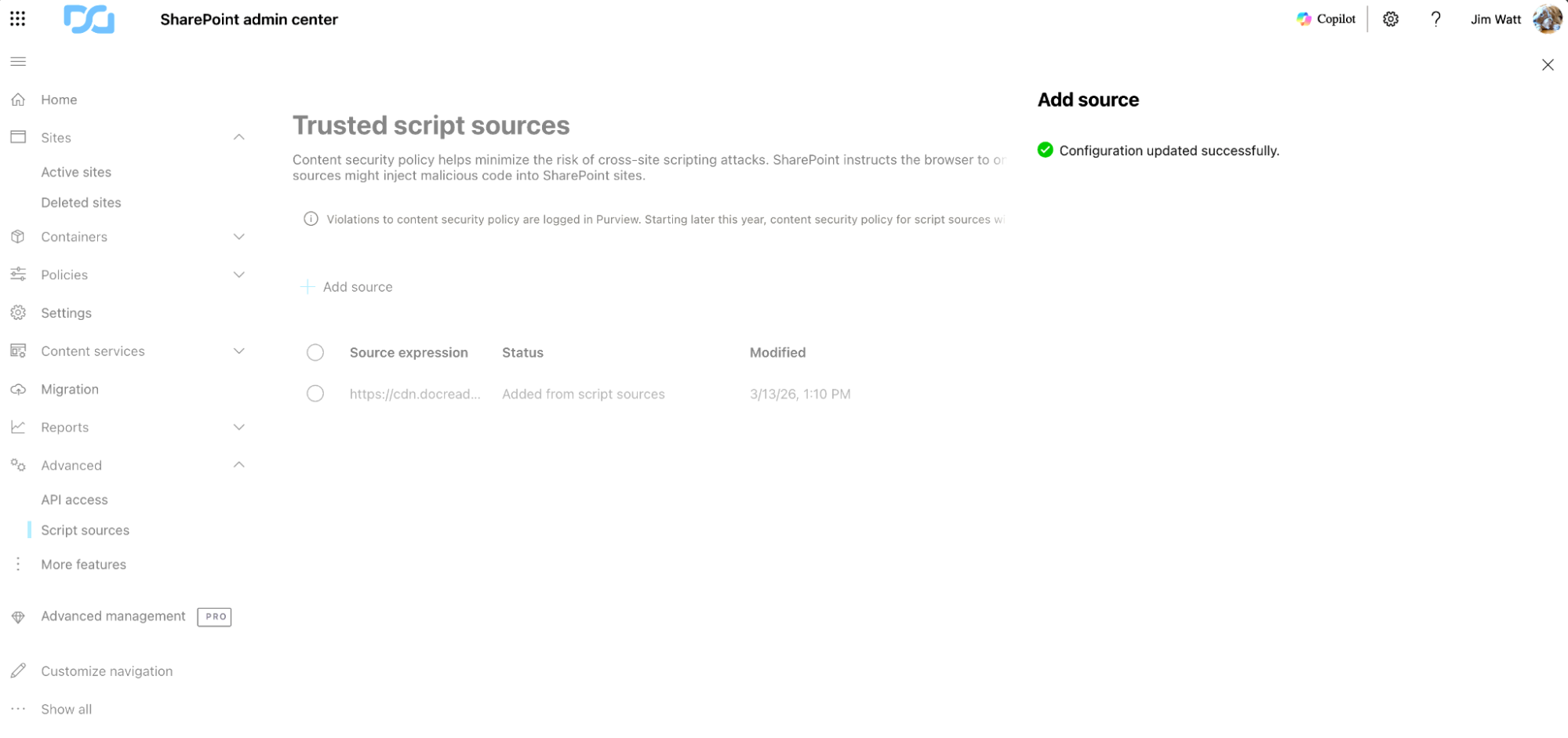
Task: Collapse the navigation with the hamburger icon
Action: coord(18,61)
